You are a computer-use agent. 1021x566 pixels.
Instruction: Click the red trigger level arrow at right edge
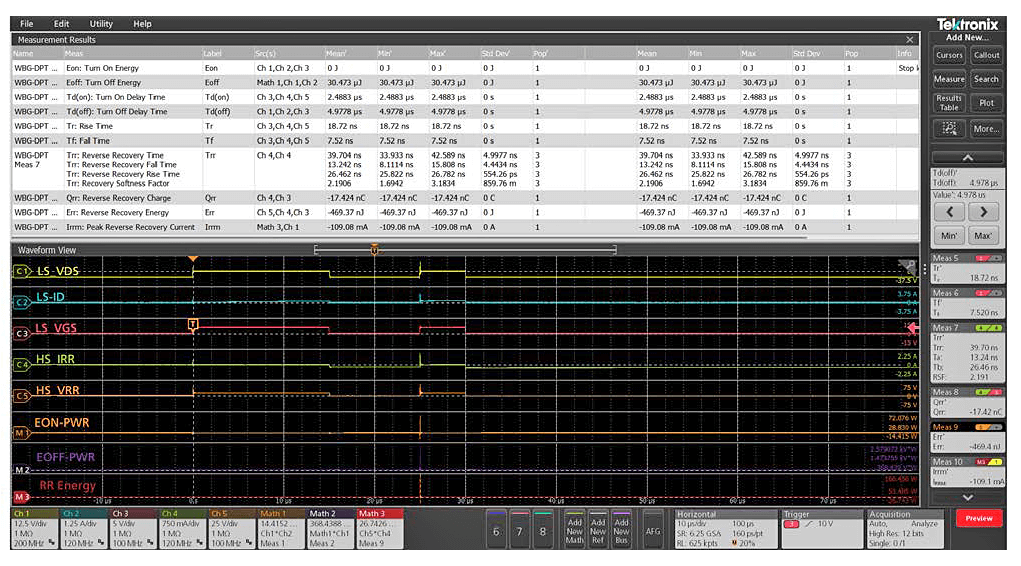click(x=912, y=328)
